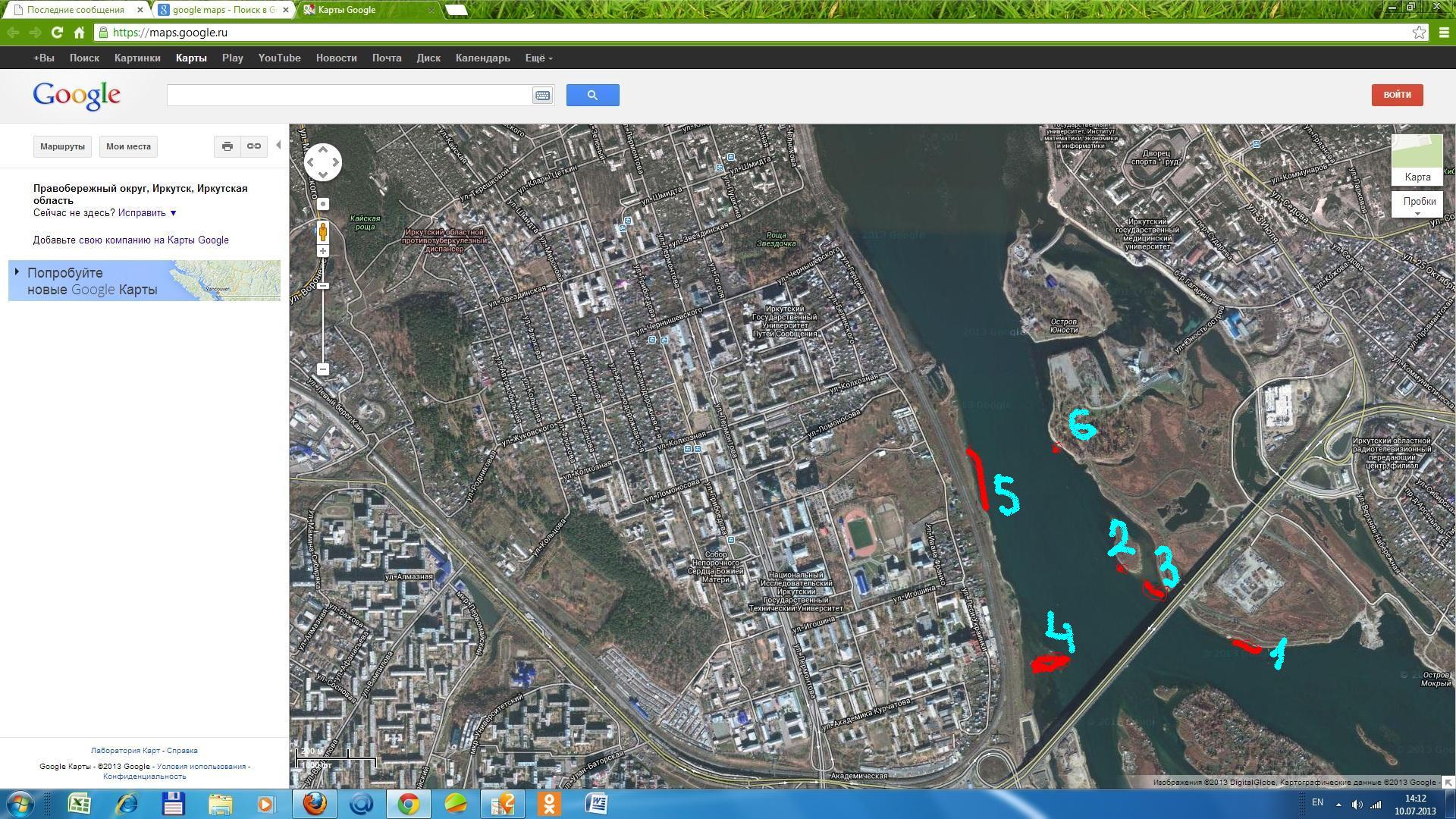Click the map pan navigation control
The image size is (1456, 819).
pos(323,162)
